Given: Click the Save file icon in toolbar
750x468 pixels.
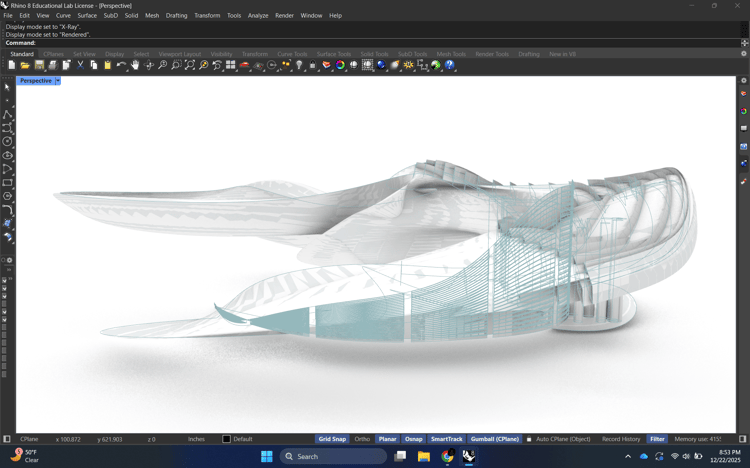Looking at the screenshot, I should [39, 65].
